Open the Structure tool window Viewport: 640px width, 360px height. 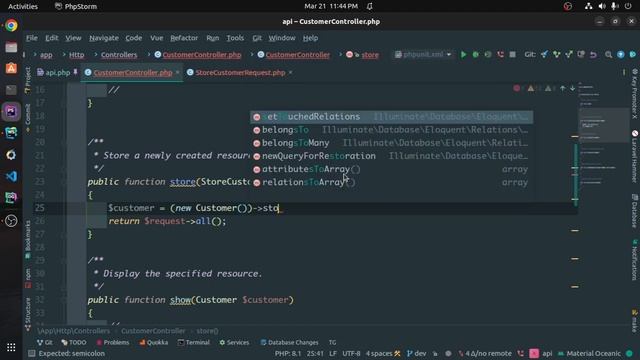28,313
